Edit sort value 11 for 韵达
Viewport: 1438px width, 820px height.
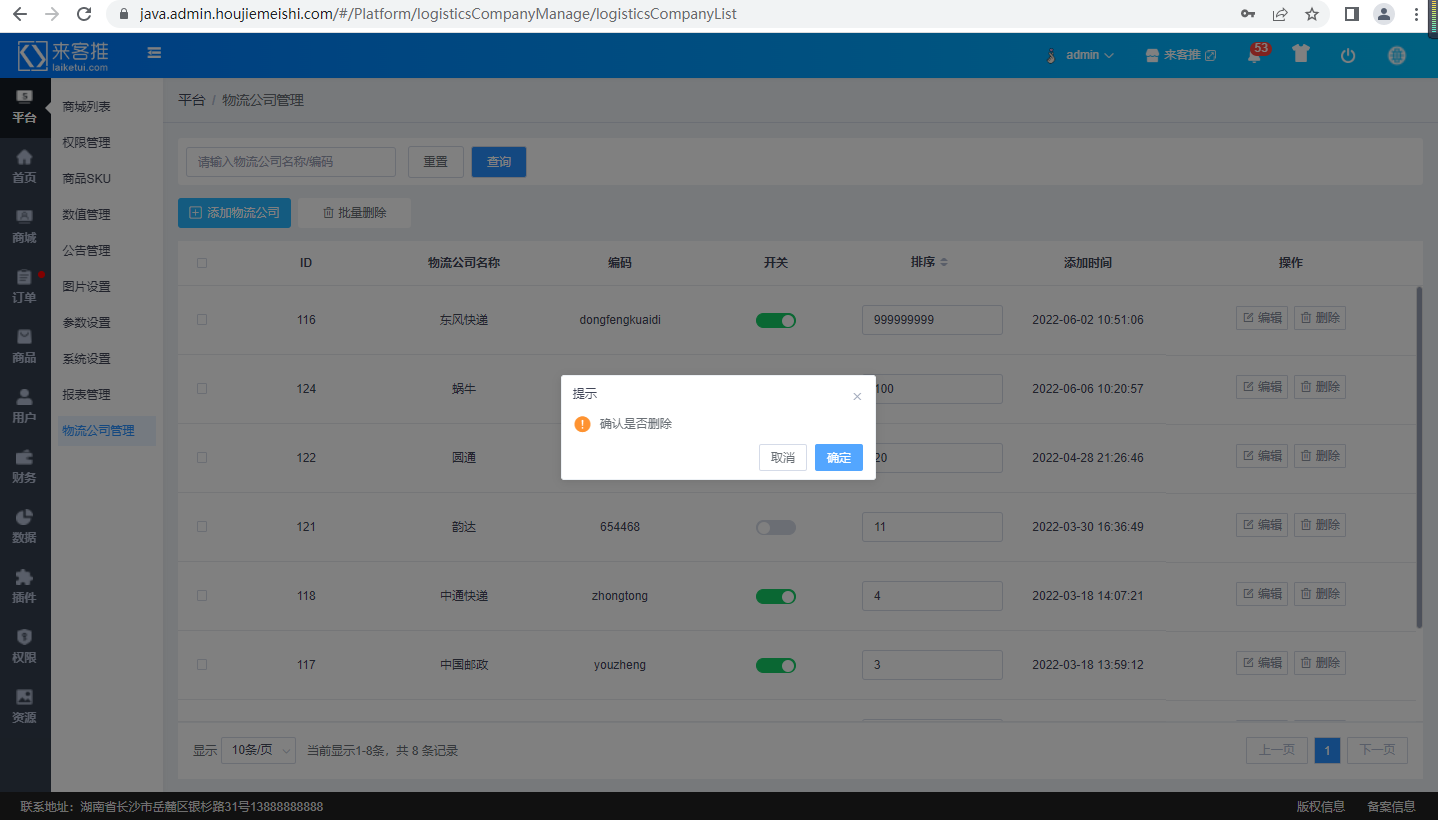(x=932, y=527)
